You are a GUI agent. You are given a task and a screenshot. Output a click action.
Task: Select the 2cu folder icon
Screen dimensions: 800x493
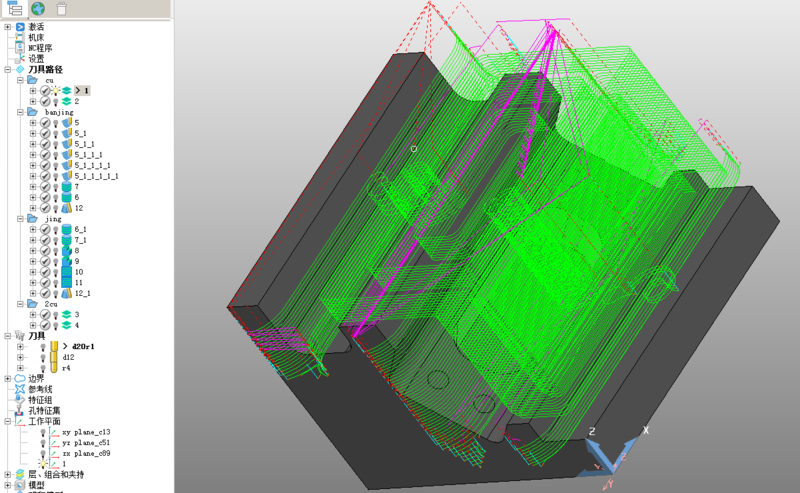coord(32,304)
